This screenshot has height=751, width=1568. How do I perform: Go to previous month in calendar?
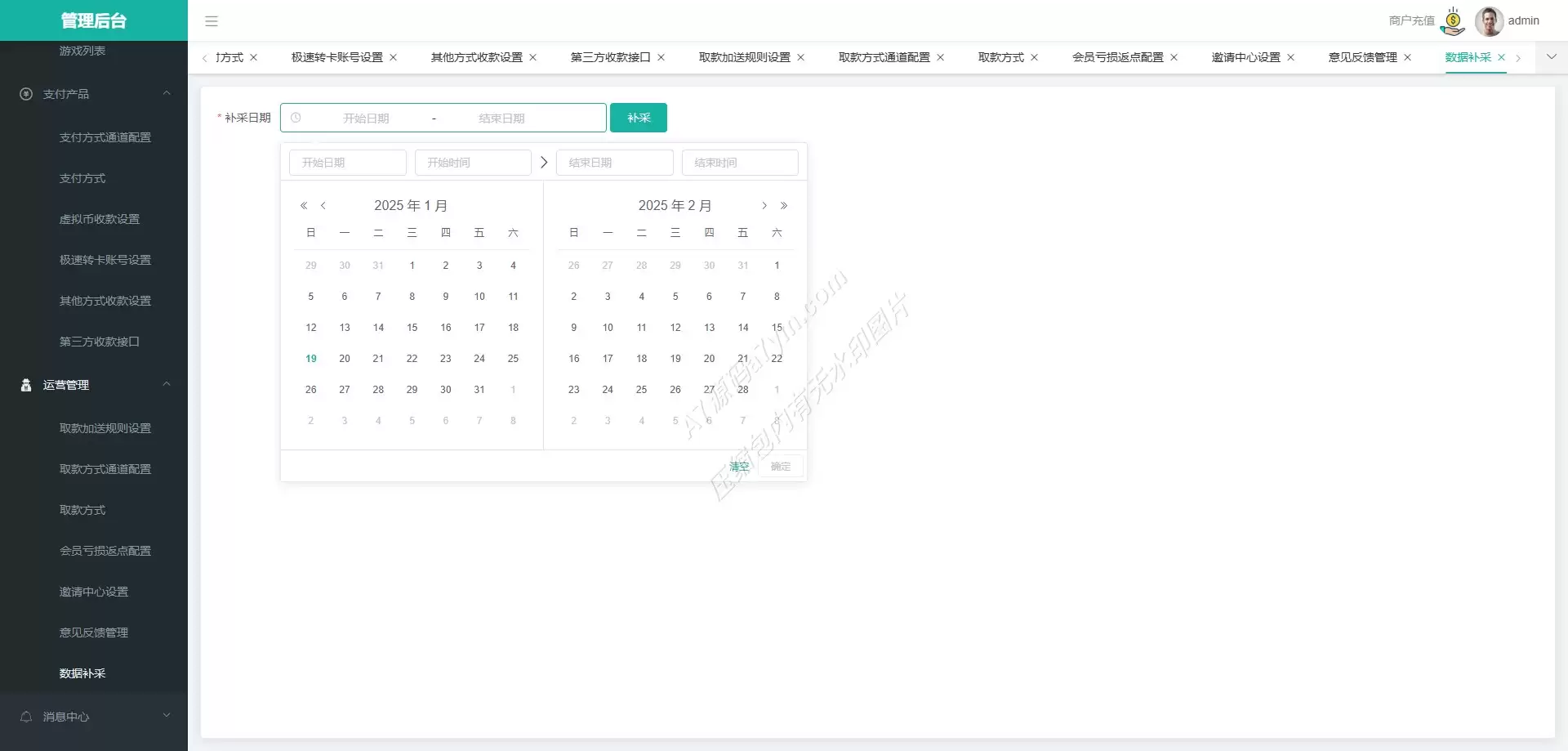323,206
